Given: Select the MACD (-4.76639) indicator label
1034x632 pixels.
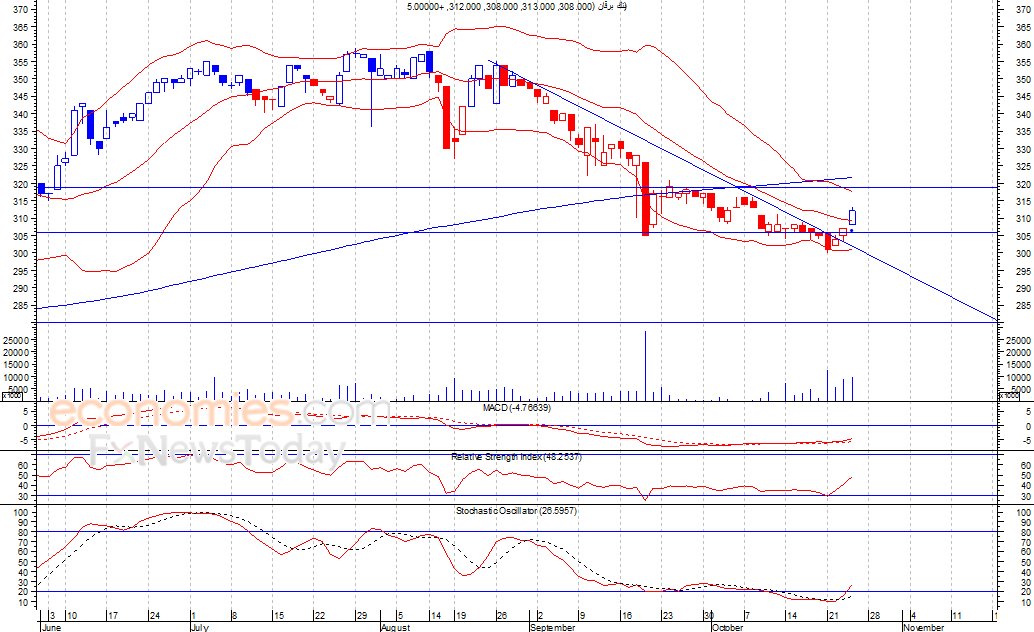Looking at the screenshot, I should coord(516,408).
